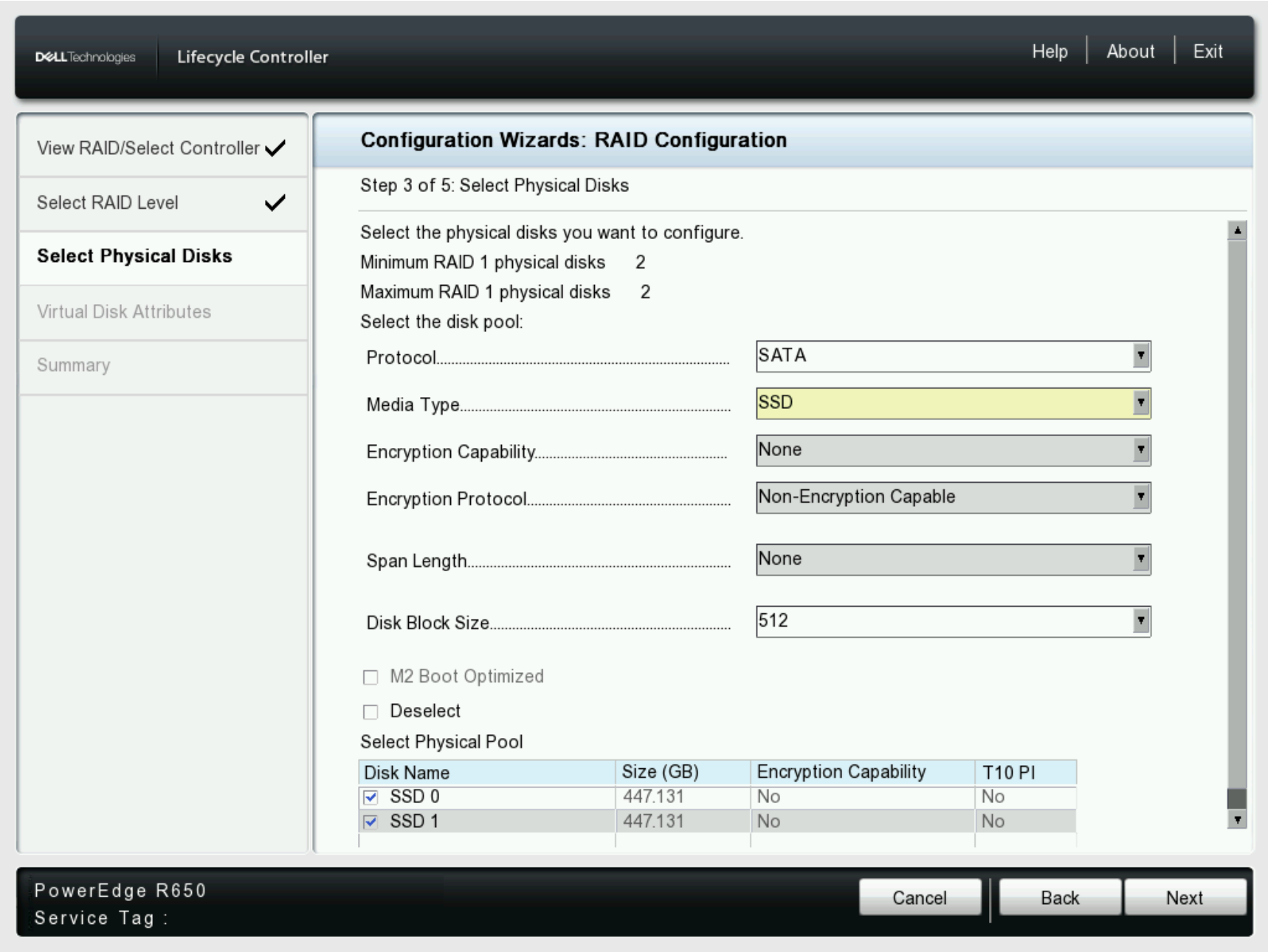
Task: Click the scrollbar up arrow
Action: tap(1237, 230)
